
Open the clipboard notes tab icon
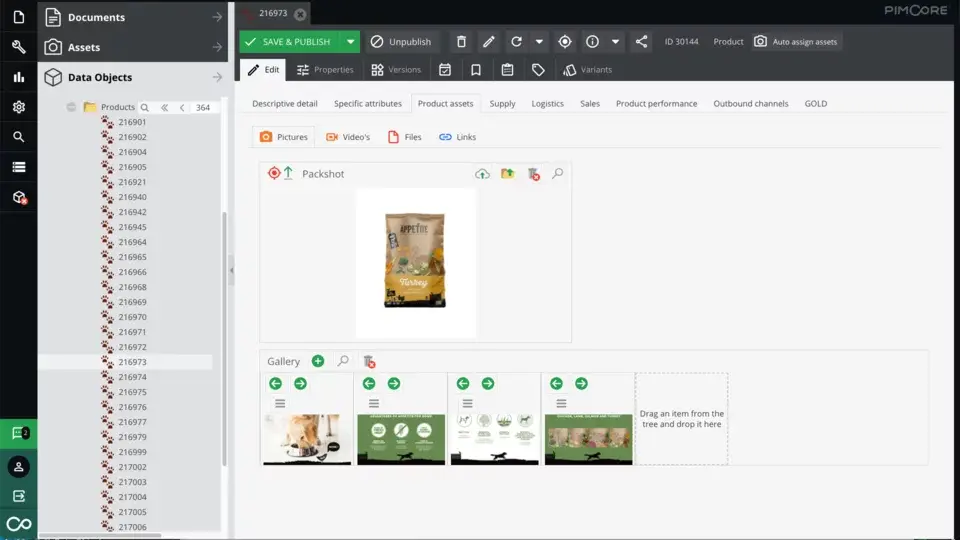click(507, 70)
